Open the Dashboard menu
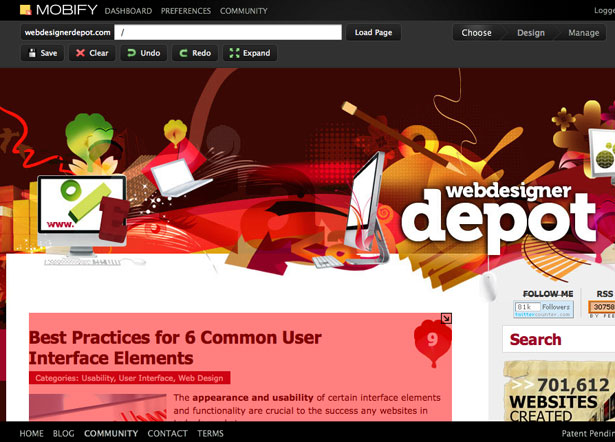Image resolution: width=615 pixels, height=442 pixels. pyautogui.click(x=128, y=11)
